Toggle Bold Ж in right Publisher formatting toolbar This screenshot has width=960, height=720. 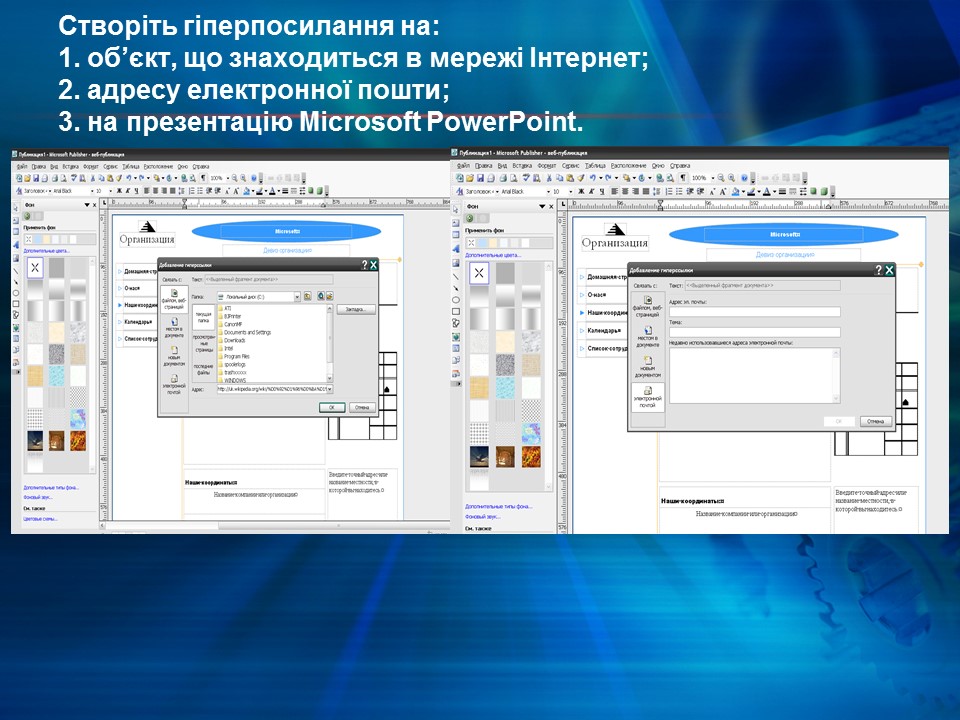coord(581,191)
